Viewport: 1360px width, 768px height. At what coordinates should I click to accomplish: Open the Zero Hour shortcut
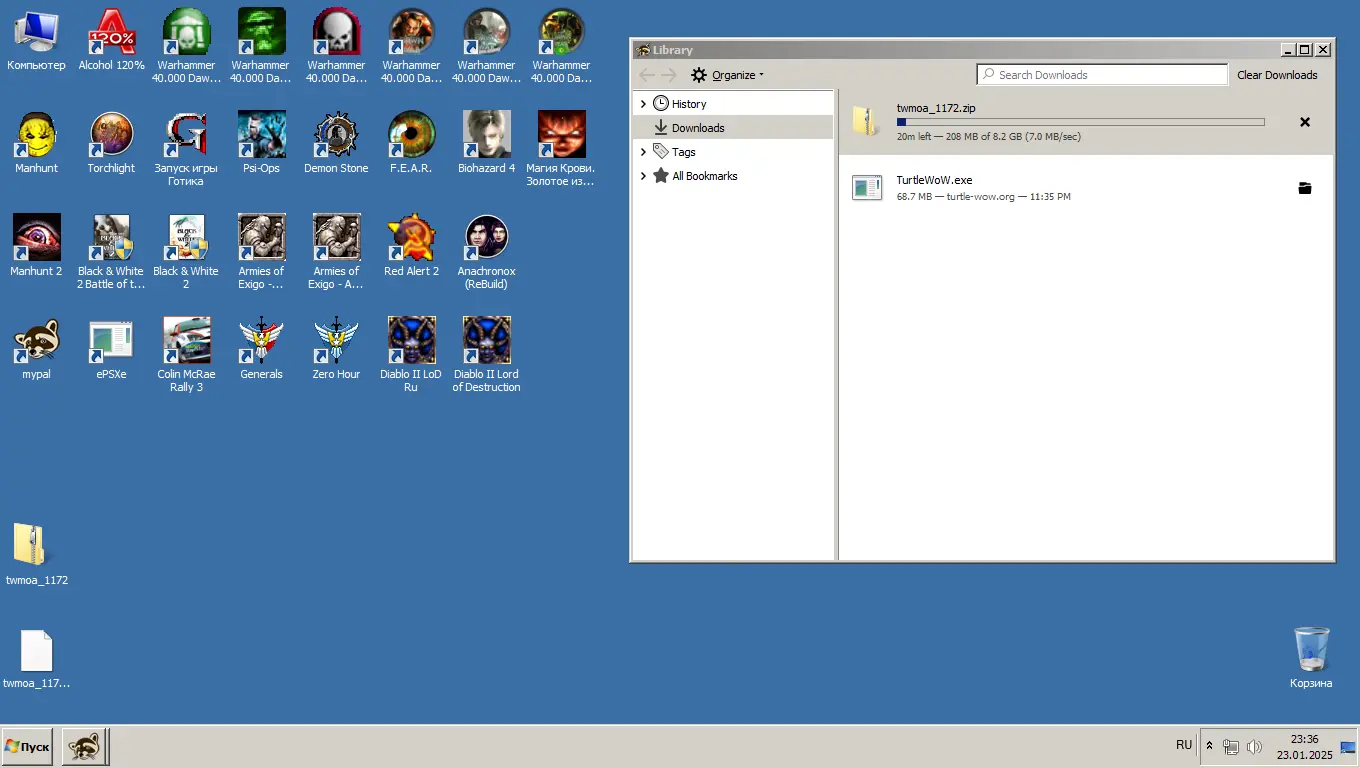click(336, 349)
